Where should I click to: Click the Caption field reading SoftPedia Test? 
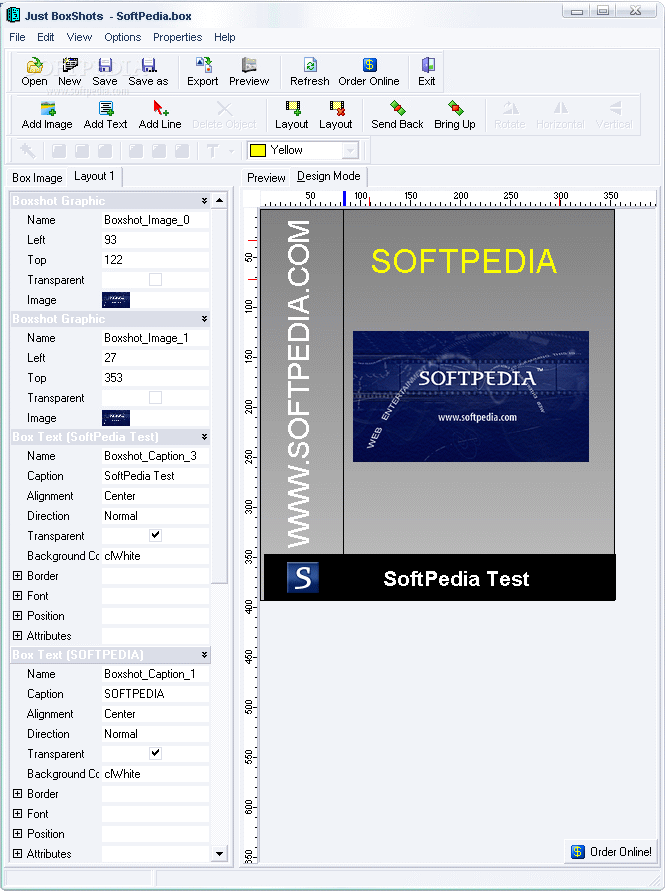(x=155, y=476)
